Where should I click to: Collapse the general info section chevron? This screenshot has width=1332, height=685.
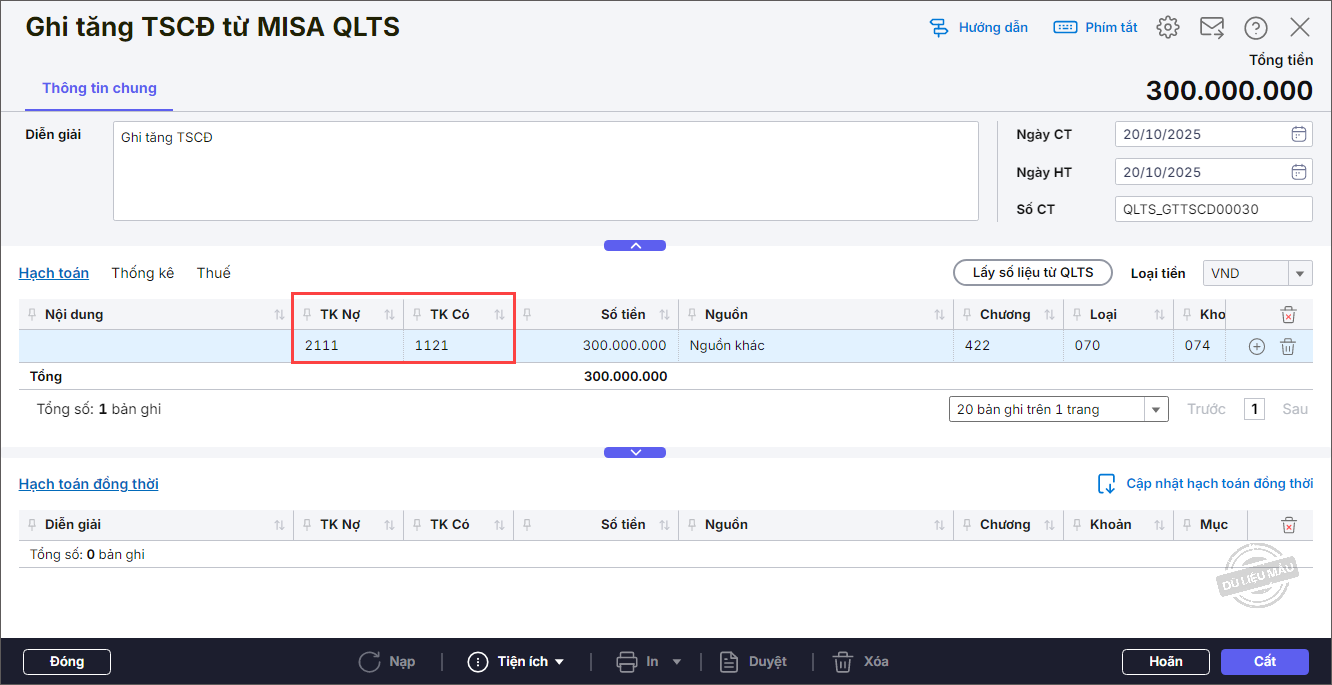635,246
